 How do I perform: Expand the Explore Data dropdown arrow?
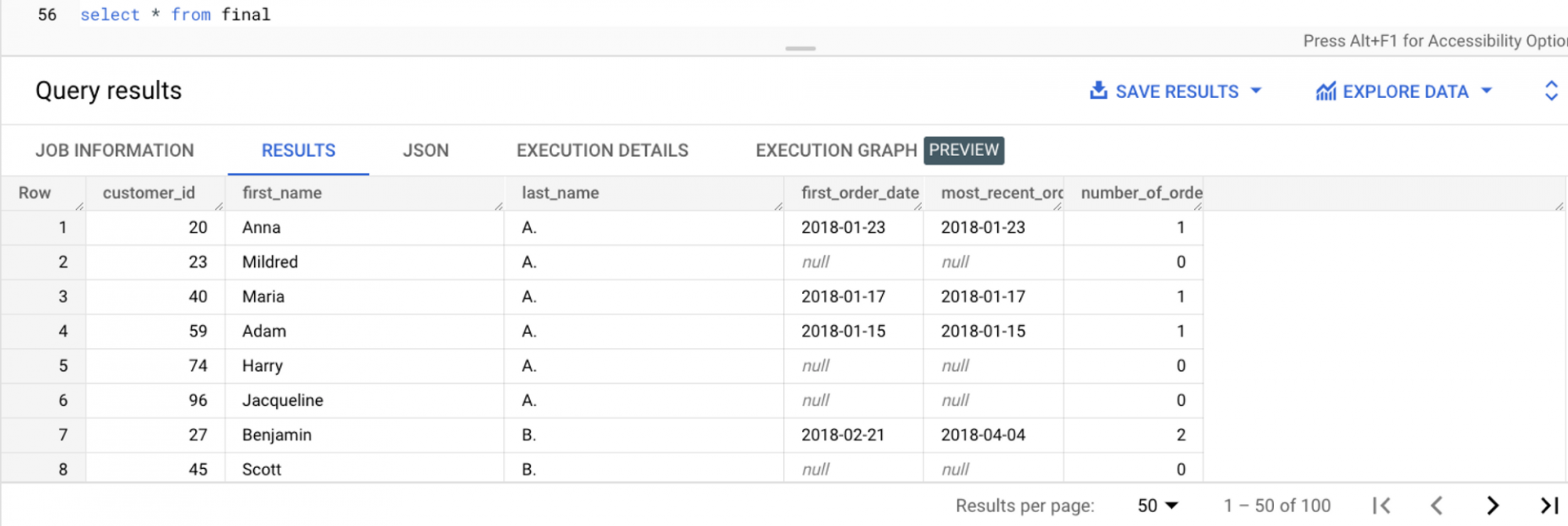1486,91
